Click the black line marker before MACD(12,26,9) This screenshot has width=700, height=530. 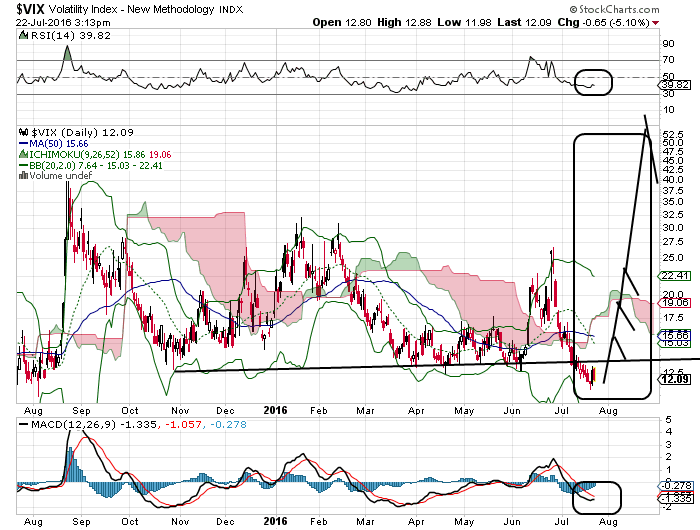[x=24, y=424]
